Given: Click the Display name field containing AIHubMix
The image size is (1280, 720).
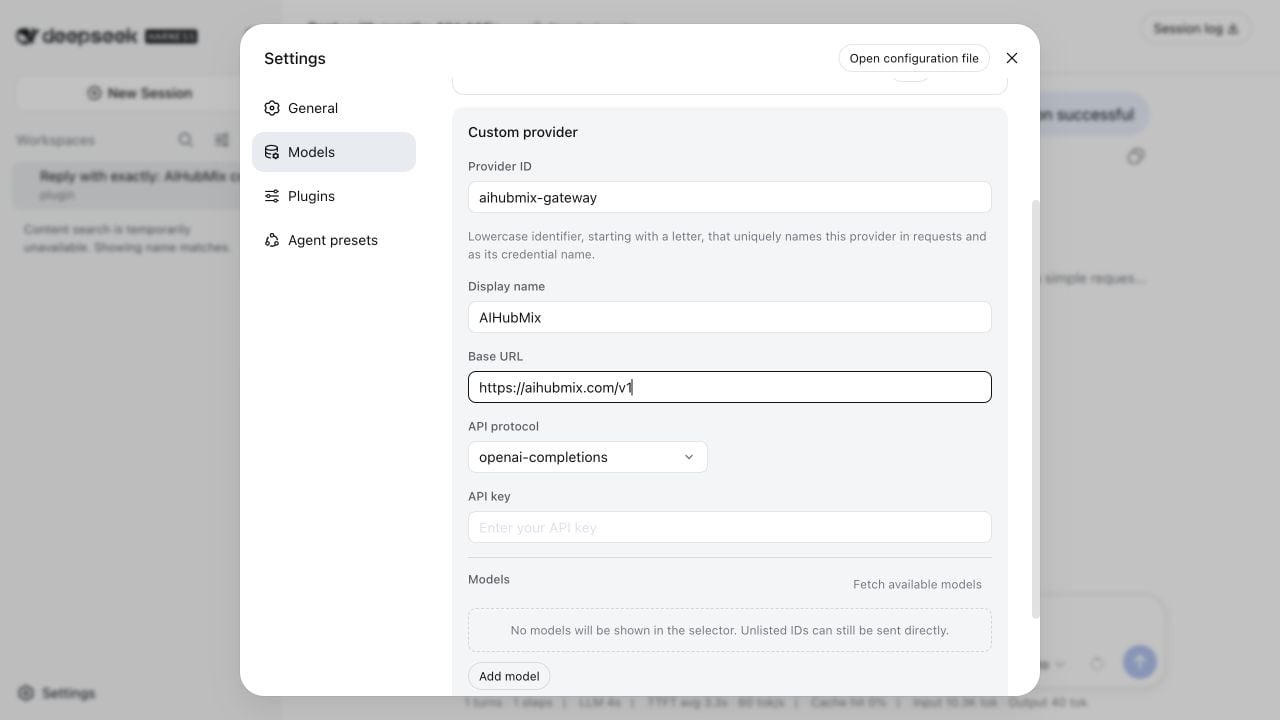Looking at the screenshot, I should coord(730,317).
